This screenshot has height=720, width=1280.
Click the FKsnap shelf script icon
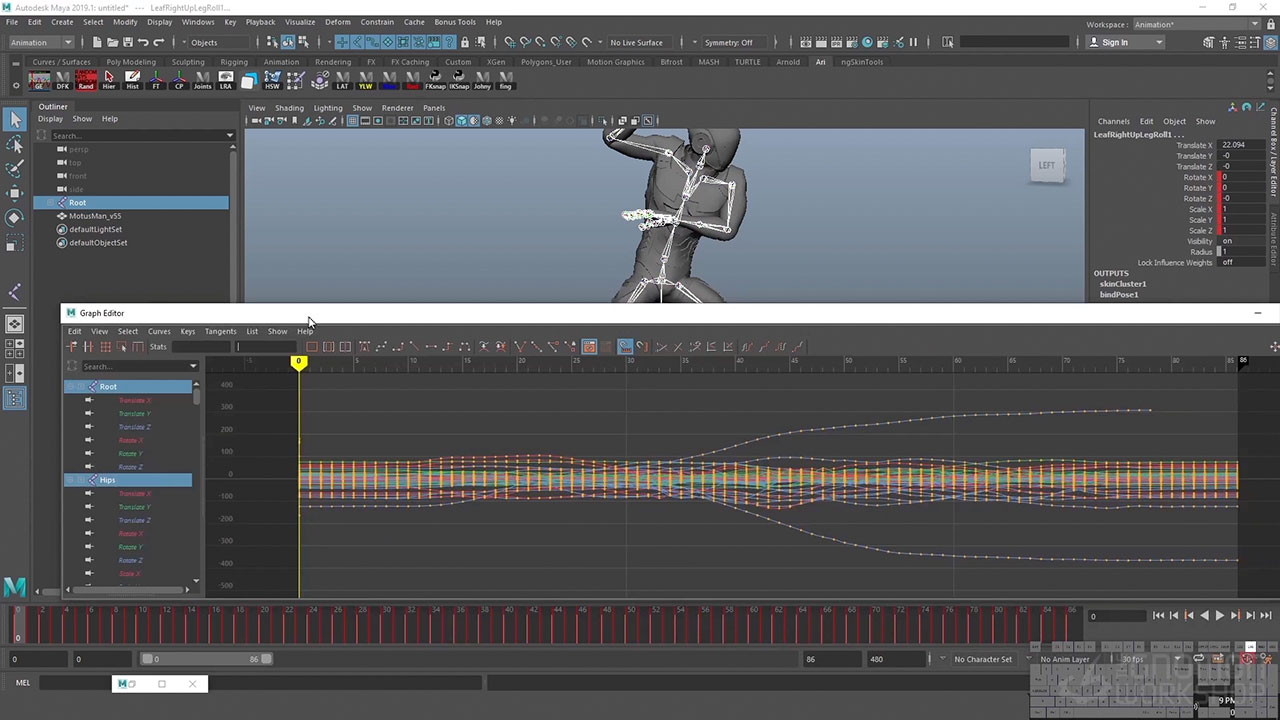pyautogui.click(x=435, y=80)
